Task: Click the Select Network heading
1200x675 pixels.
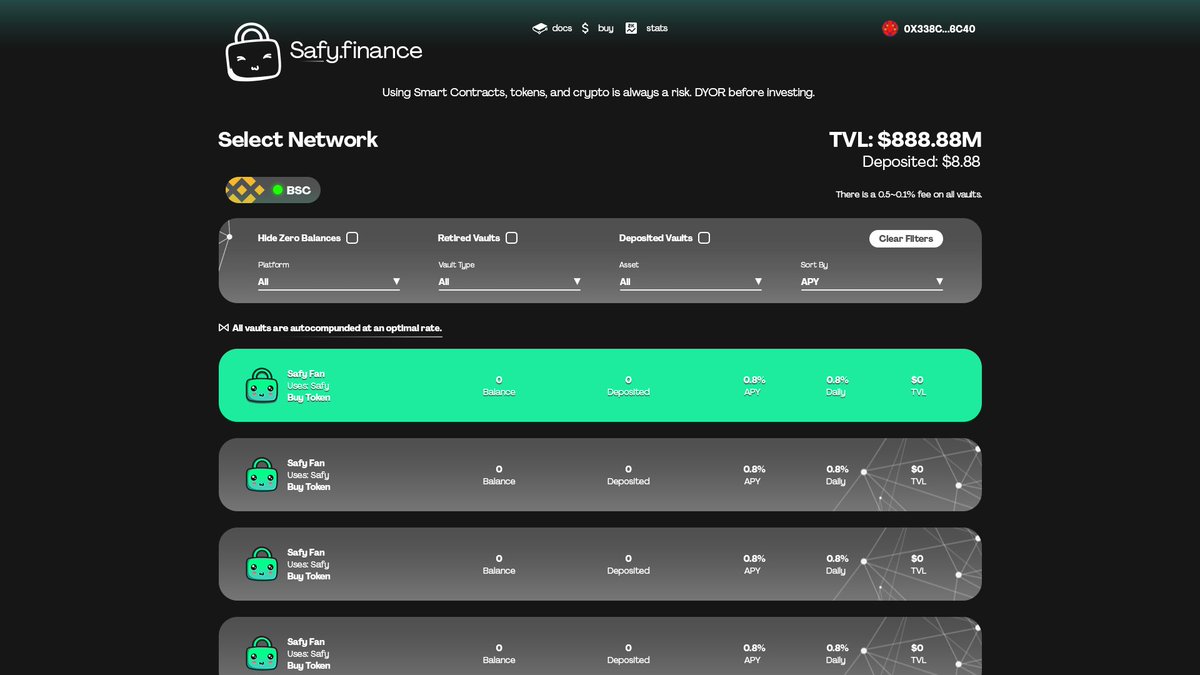Action: pos(298,140)
